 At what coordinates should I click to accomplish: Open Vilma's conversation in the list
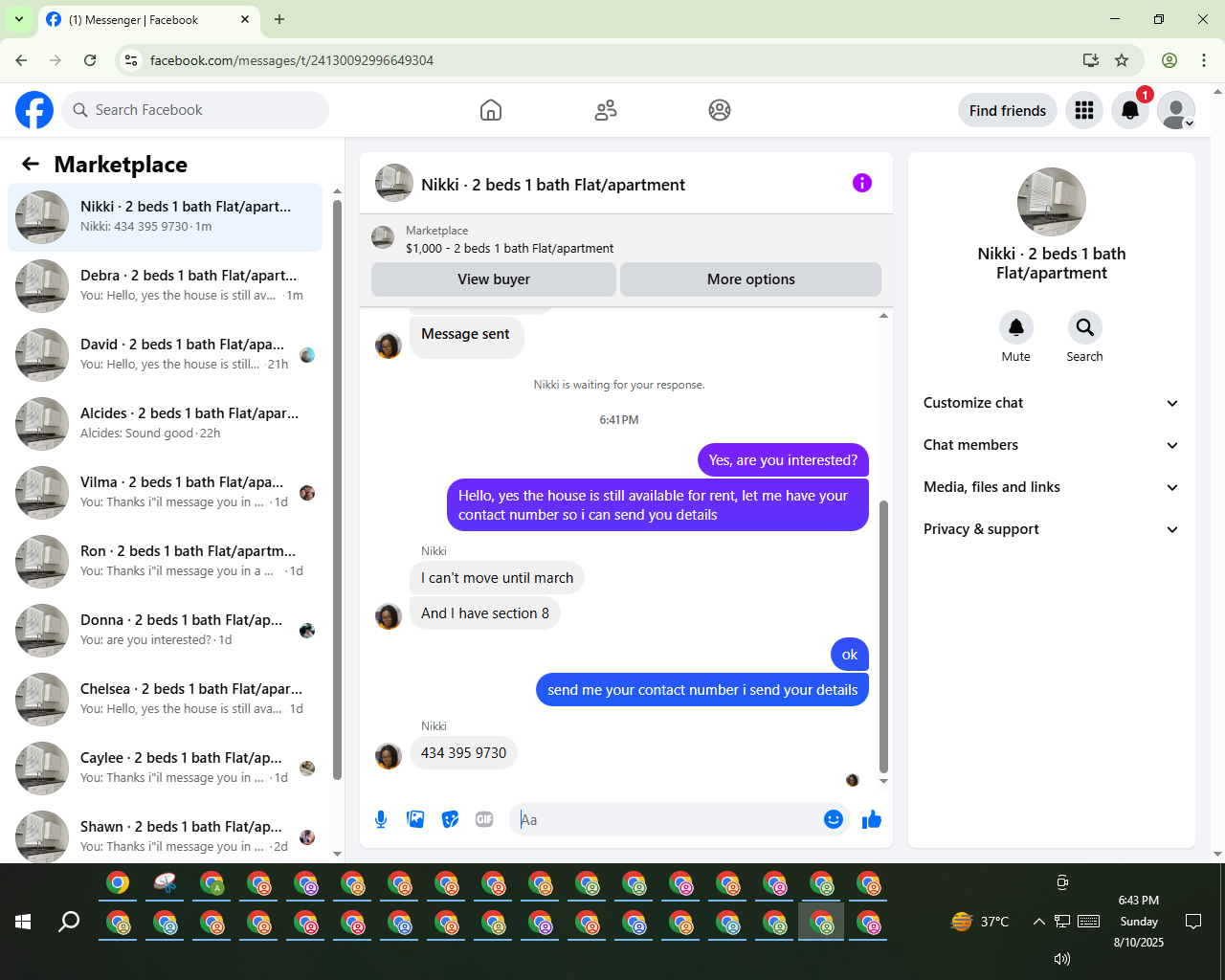click(x=166, y=493)
